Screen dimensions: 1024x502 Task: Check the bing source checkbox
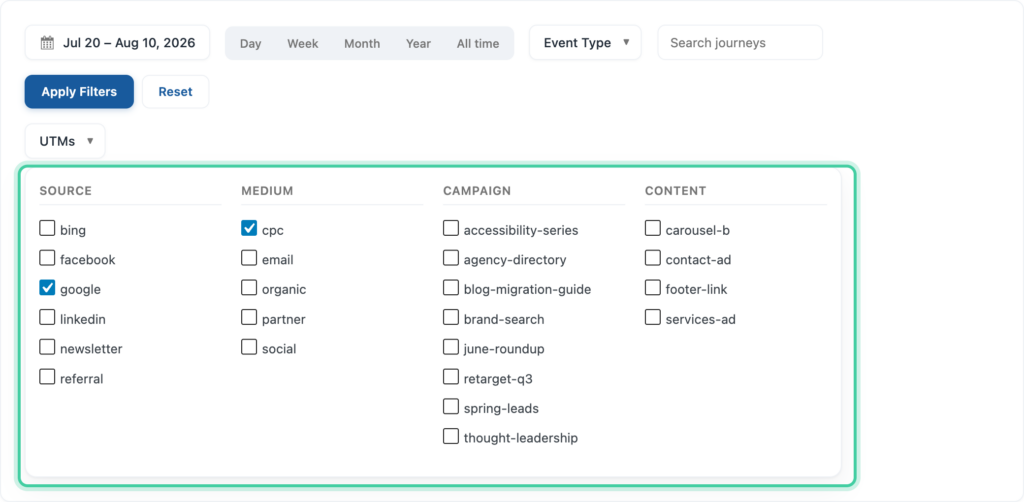pyautogui.click(x=47, y=228)
